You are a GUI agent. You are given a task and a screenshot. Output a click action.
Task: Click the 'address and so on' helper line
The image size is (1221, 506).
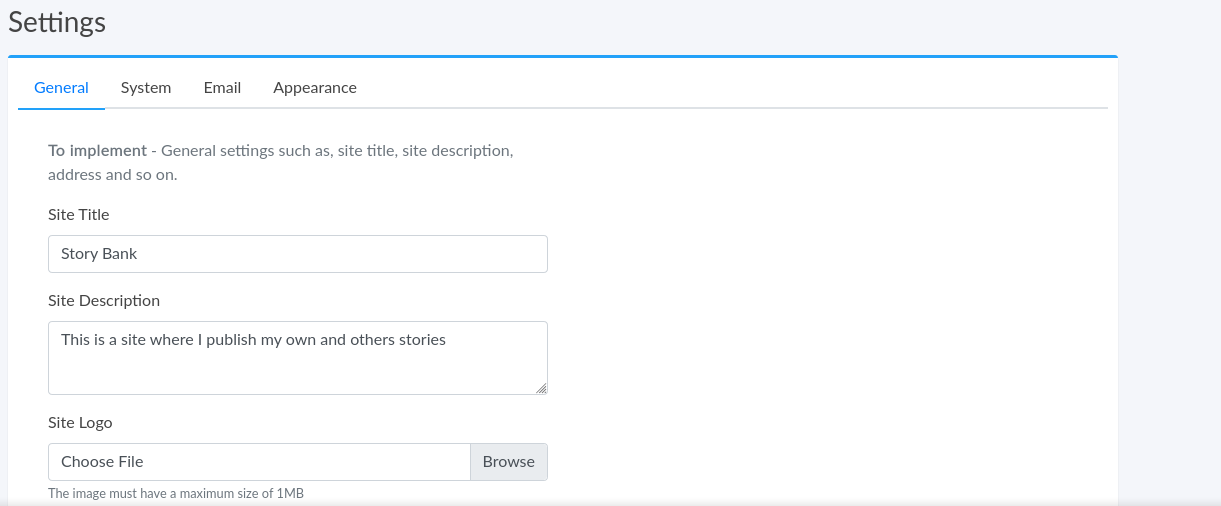112,175
